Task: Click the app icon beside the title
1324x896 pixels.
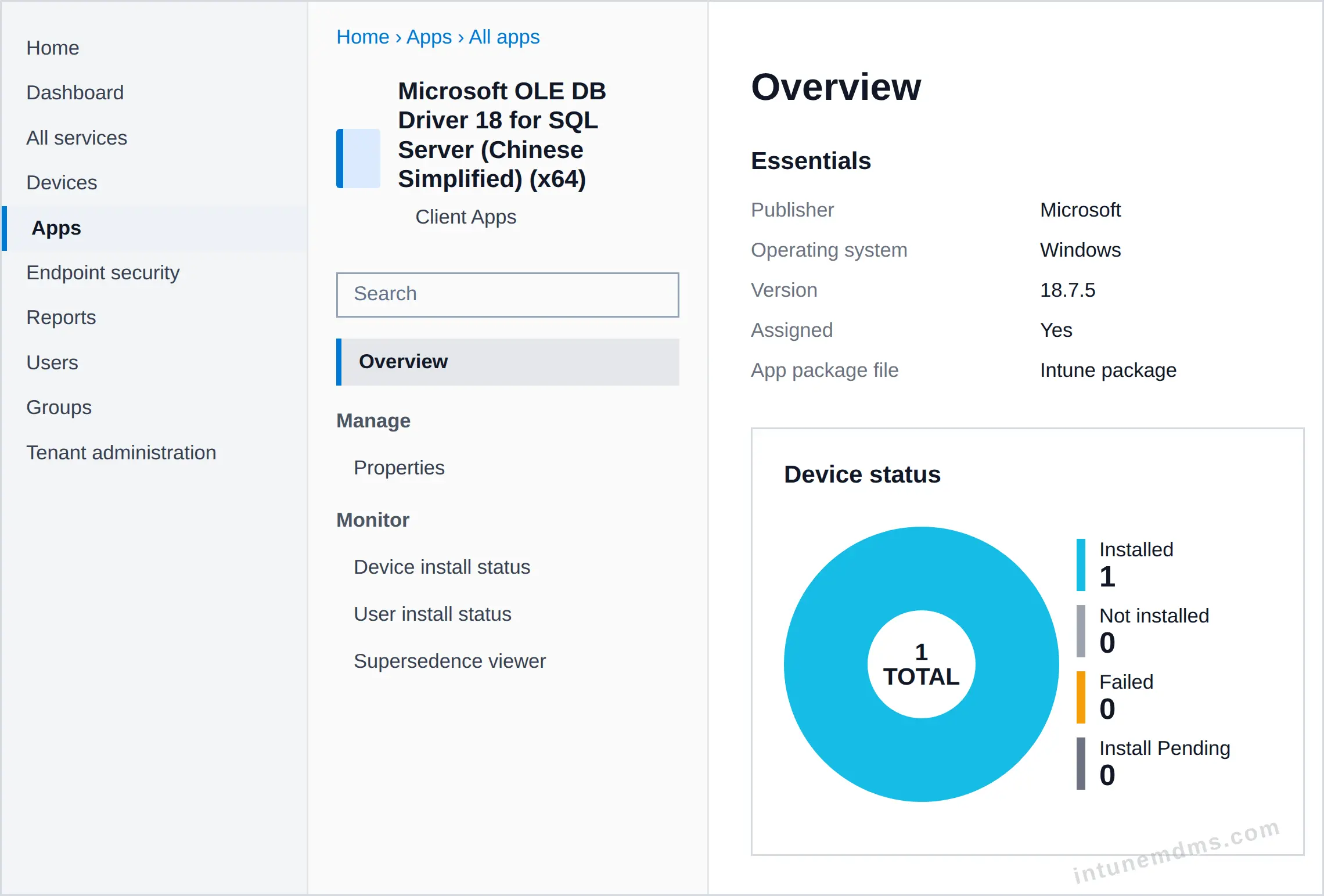Action: tap(358, 159)
